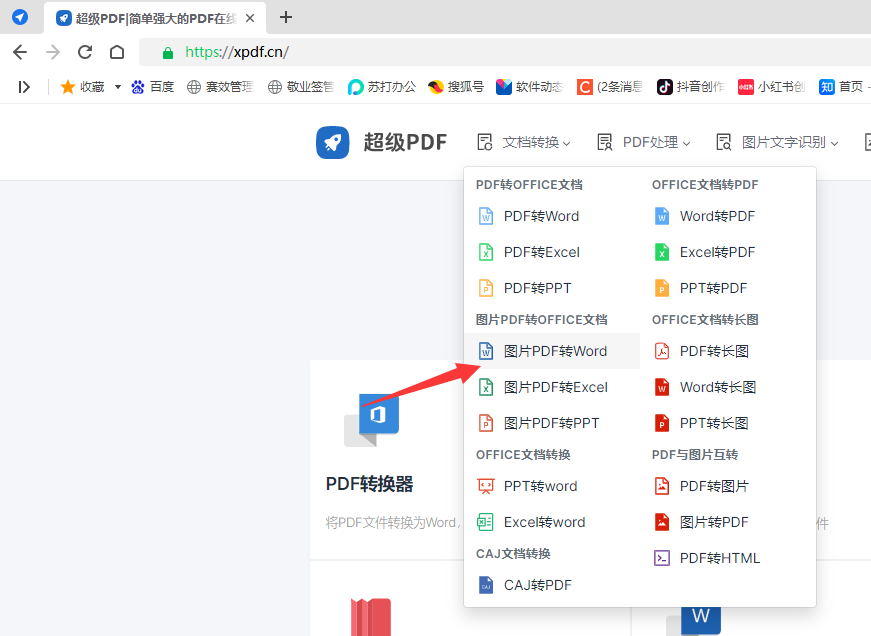Click 图片PDF转Word menu item
The width and height of the screenshot is (871, 636).
(552, 351)
